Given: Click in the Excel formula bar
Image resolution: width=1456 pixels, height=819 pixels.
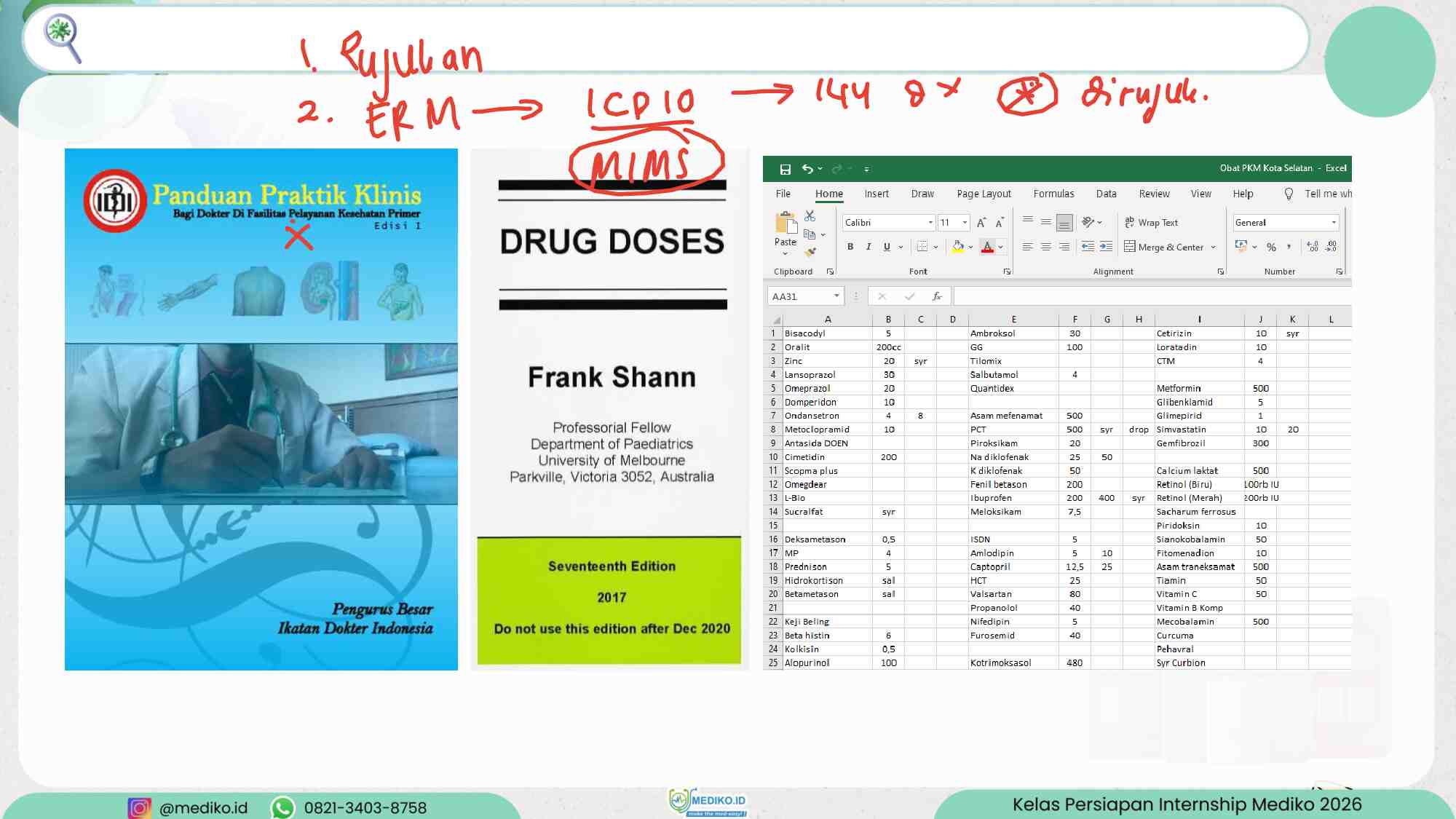Looking at the screenshot, I should [1152, 296].
